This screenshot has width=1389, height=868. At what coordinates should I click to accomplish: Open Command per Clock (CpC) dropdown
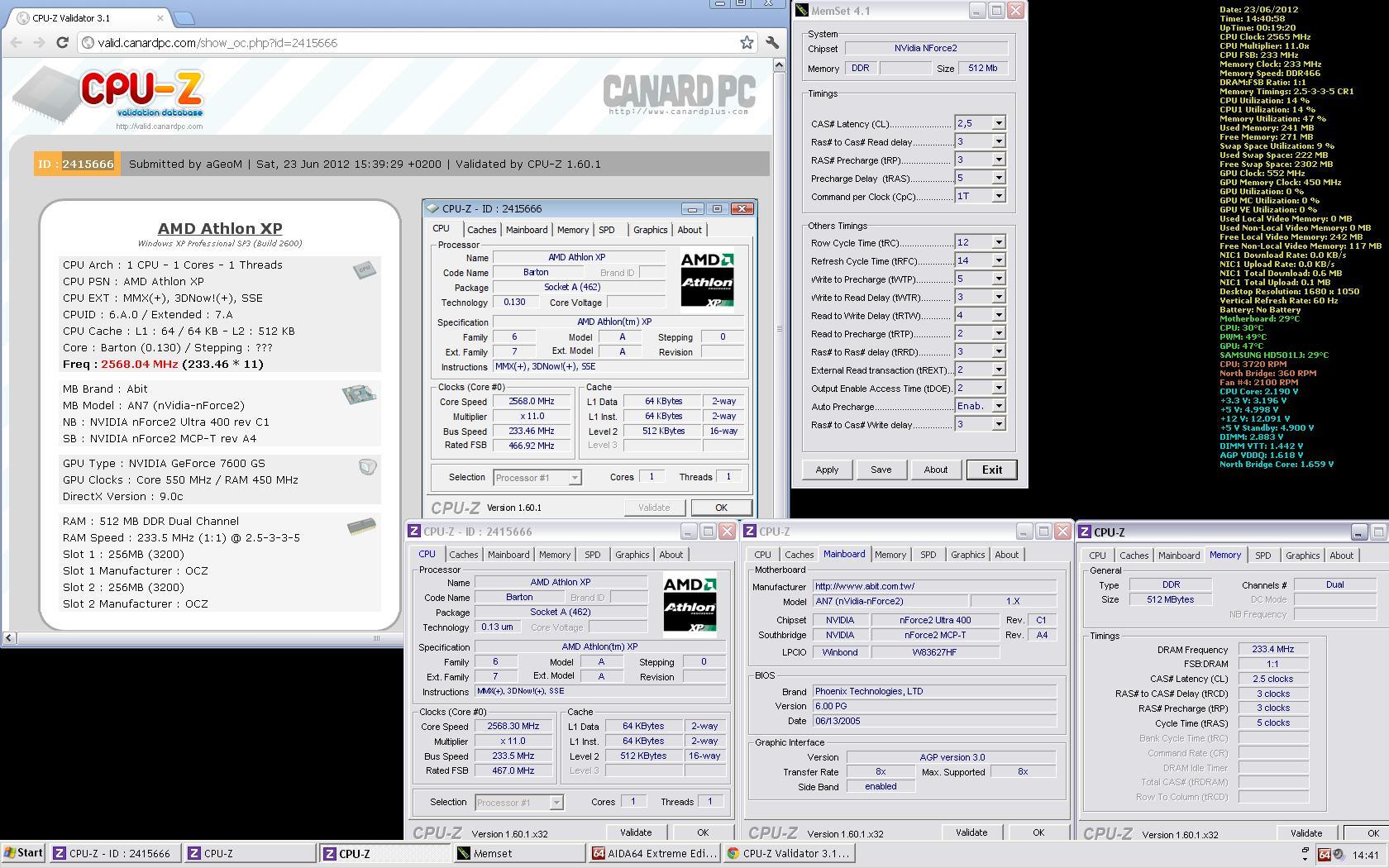(x=998, y=196)
